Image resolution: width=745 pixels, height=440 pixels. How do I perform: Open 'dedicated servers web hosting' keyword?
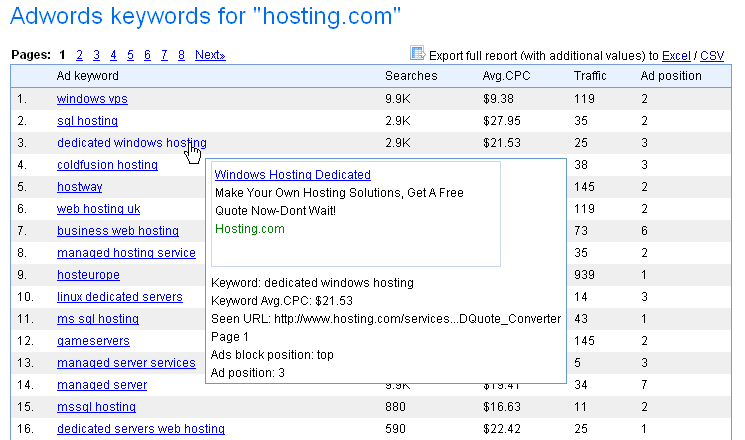(140, 429)
